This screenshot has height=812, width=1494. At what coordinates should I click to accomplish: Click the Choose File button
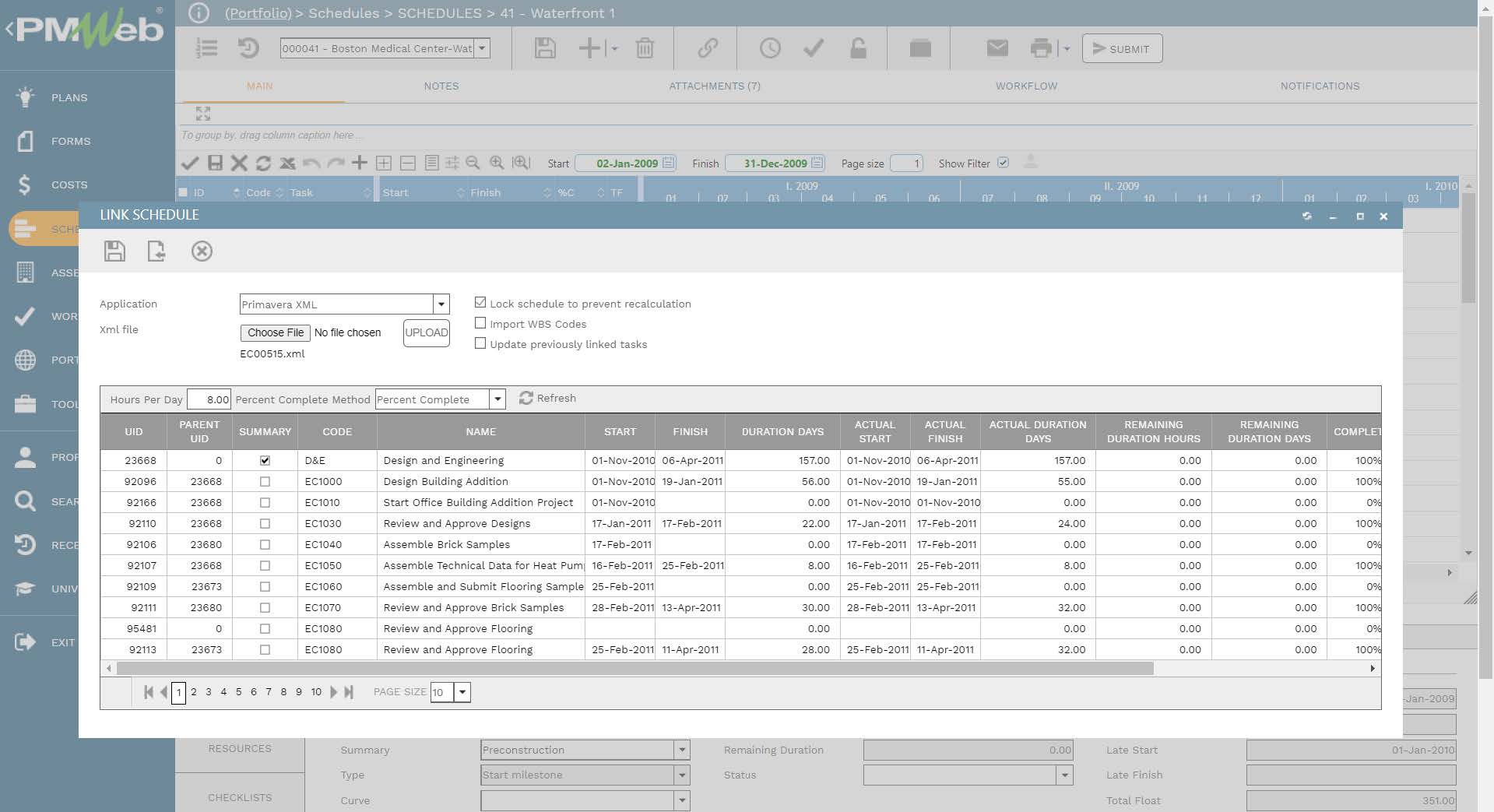(x=276, y=332)
